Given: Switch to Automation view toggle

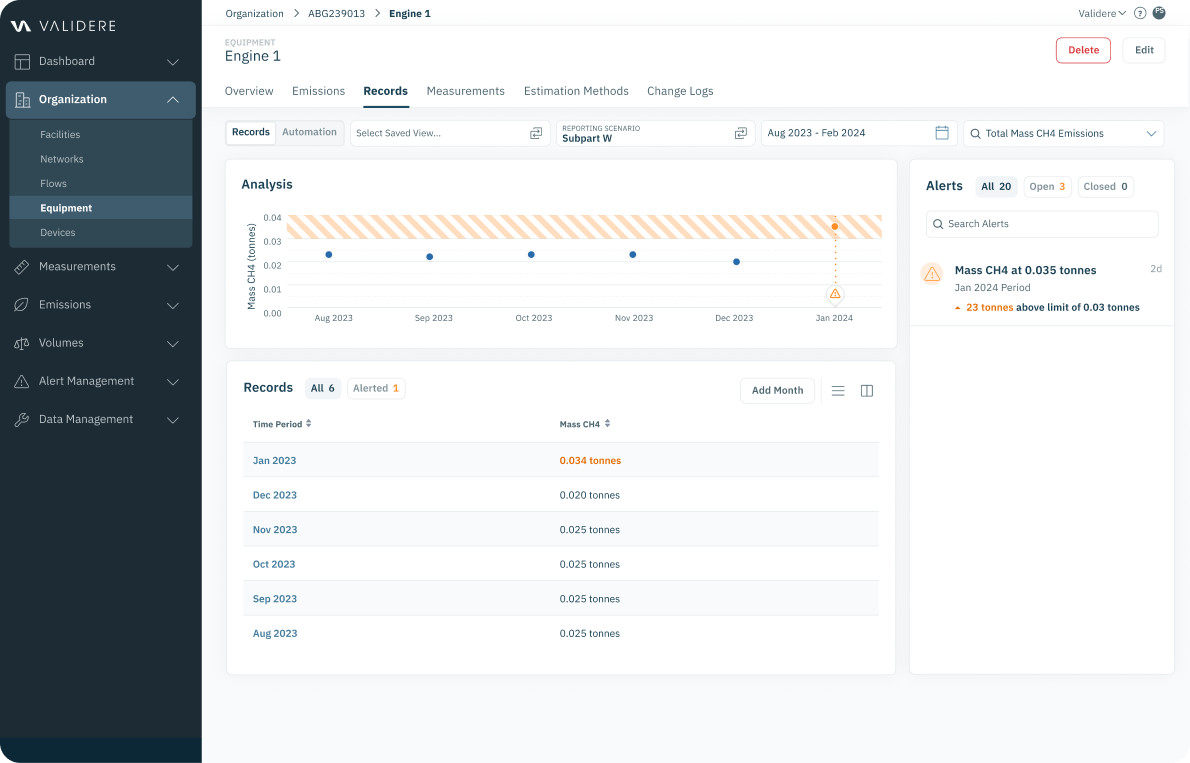Looking at the screenshot, I should (310, 132).
